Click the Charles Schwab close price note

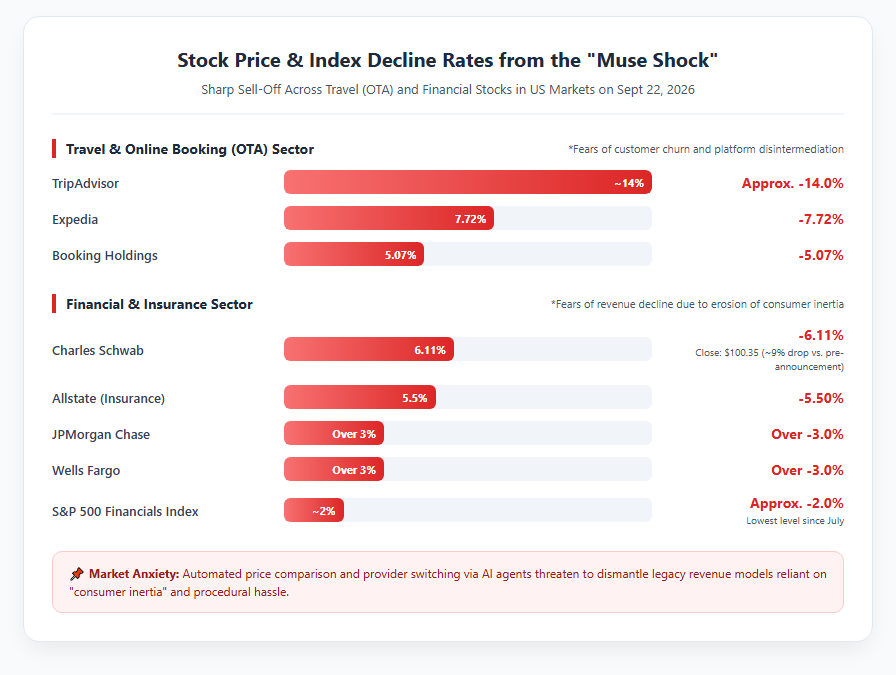[x=769, y=360]
